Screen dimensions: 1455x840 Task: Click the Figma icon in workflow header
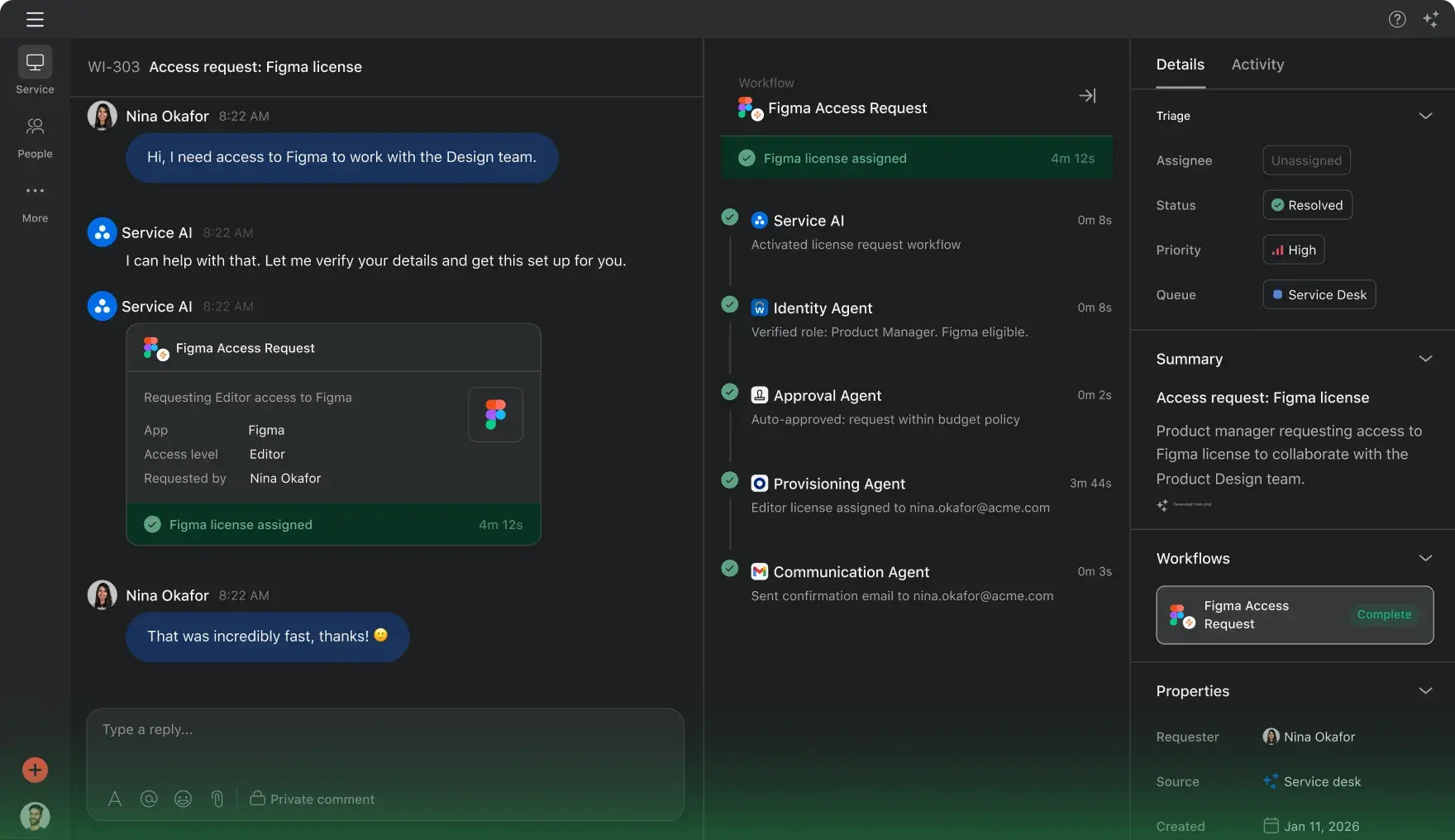[x=750, y=108]
